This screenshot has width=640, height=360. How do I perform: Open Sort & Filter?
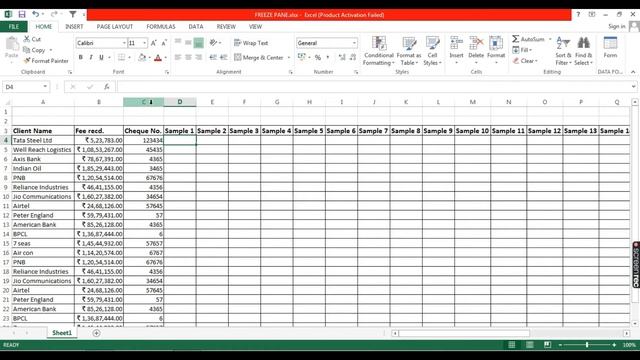pos(563,51)
